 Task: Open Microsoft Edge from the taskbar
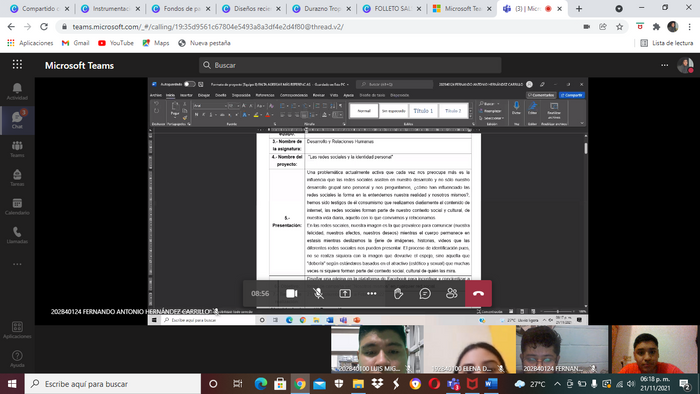click(261, 384)
